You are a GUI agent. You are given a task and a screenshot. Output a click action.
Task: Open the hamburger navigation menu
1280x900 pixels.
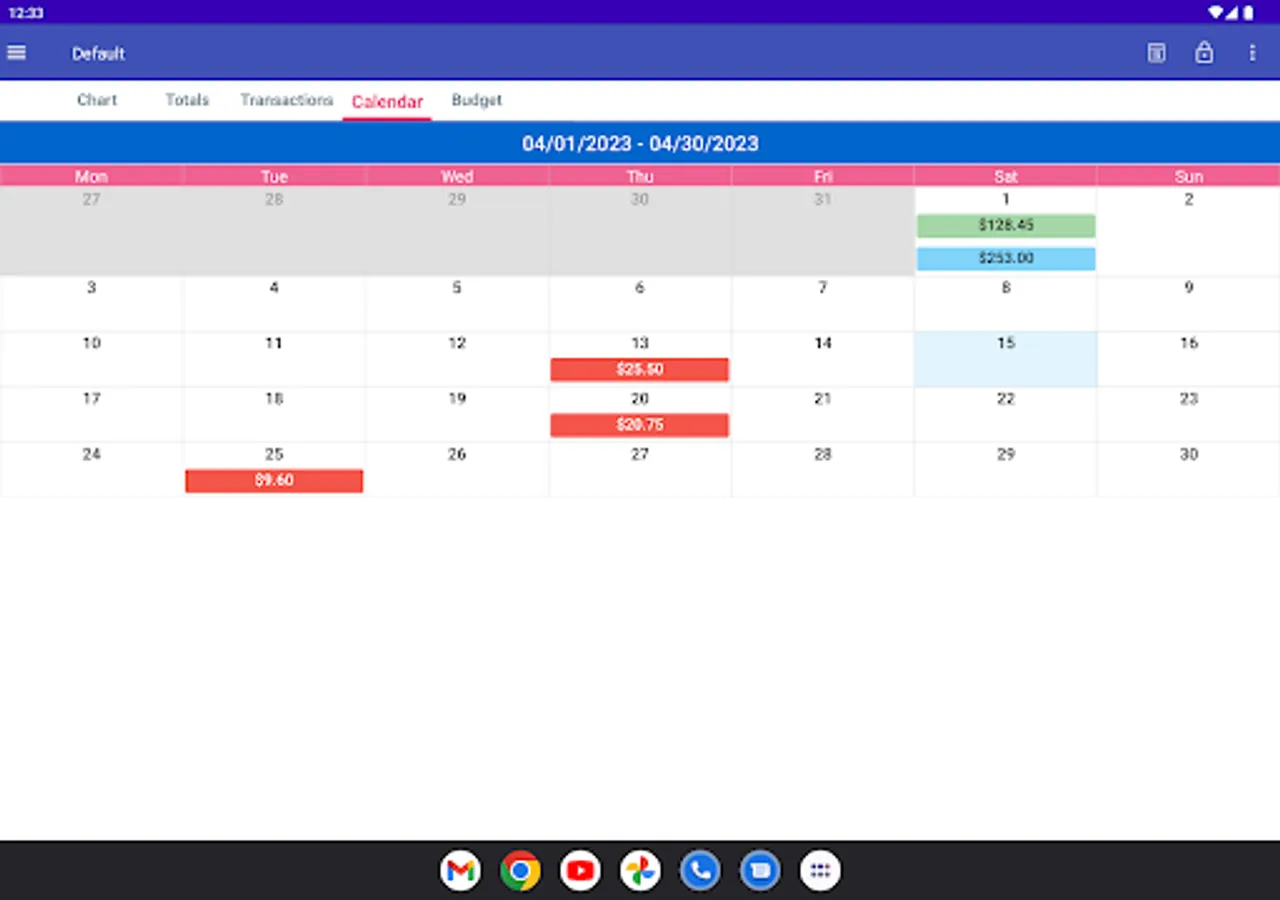tap(17, 53)
